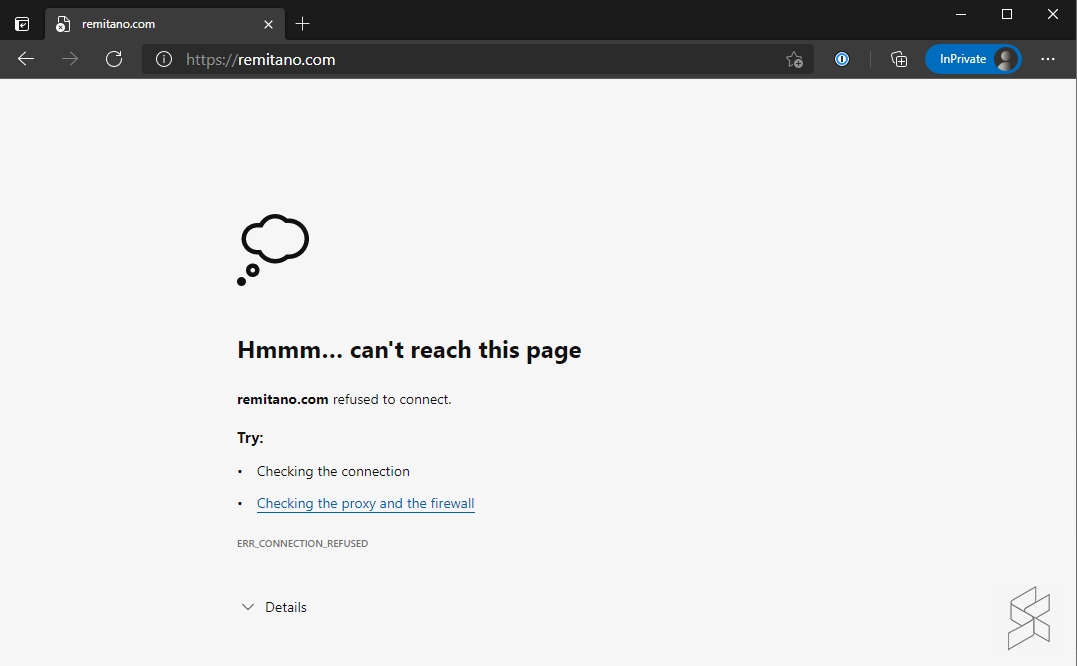Image resolution: width=1077 pixels, height=666 pixels.
Task: Open the tab actions menu icon
Action: point(22,24)
